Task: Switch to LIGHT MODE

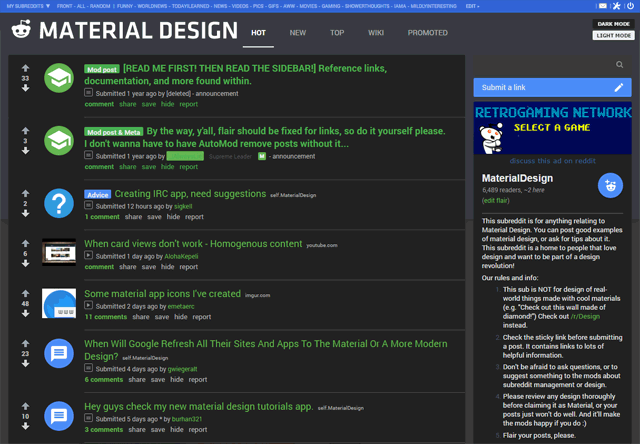Action: point(613,36)
